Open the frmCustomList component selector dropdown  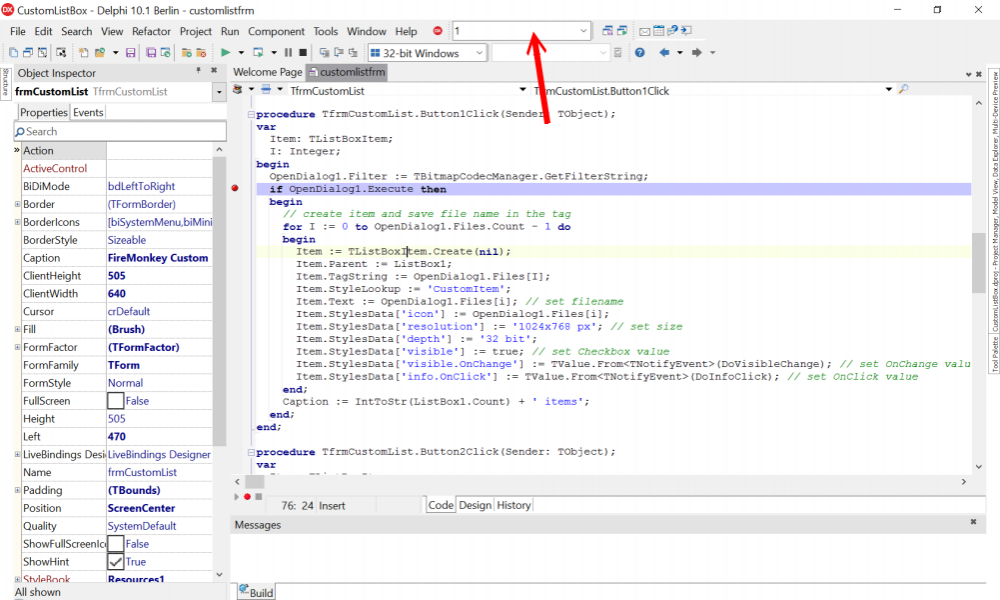[x=219, y=92]
